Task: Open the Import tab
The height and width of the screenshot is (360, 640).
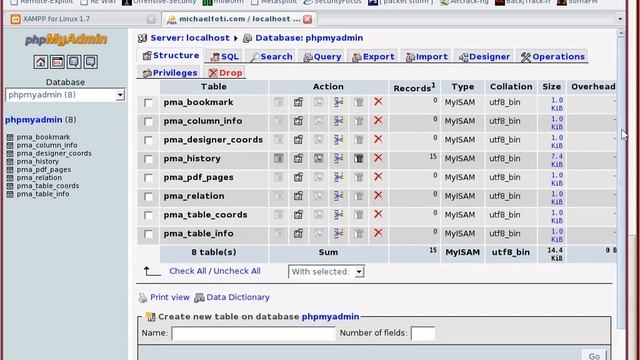Action: click(x=427, y=57)
